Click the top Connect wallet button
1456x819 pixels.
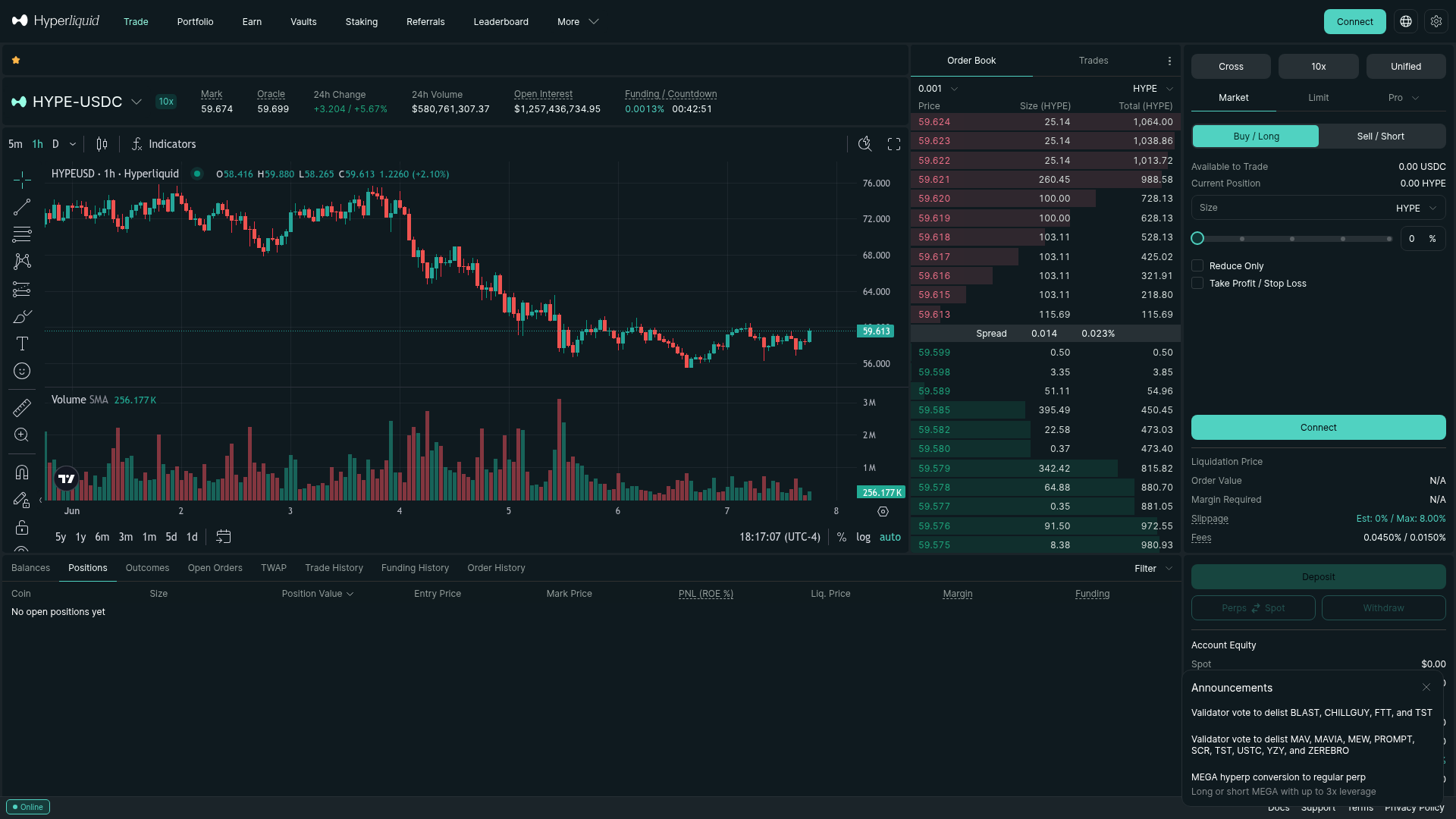pyautogui.click(x=1355, y=22)
